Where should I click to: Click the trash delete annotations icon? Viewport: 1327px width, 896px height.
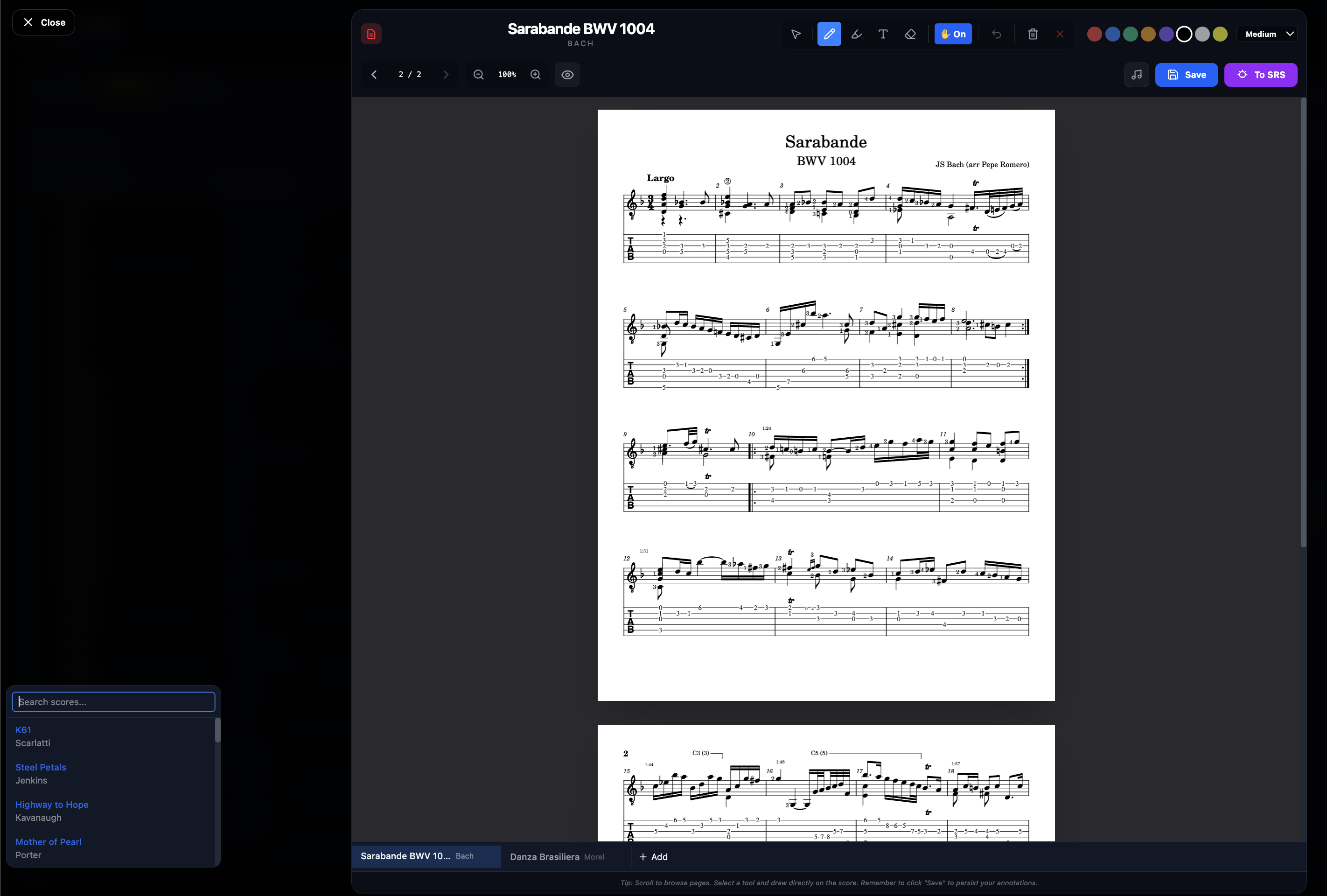[1033, 34]
